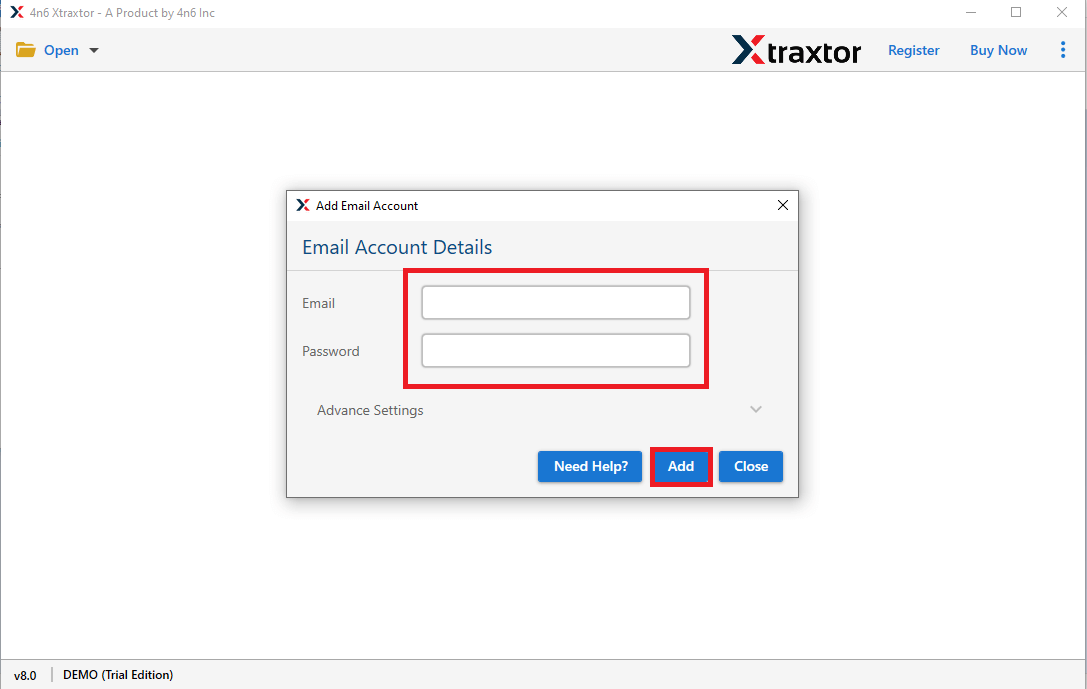Minimize the Xtraxtor window
This screenshot has width=1087, height=689.
tap(971, 12)
